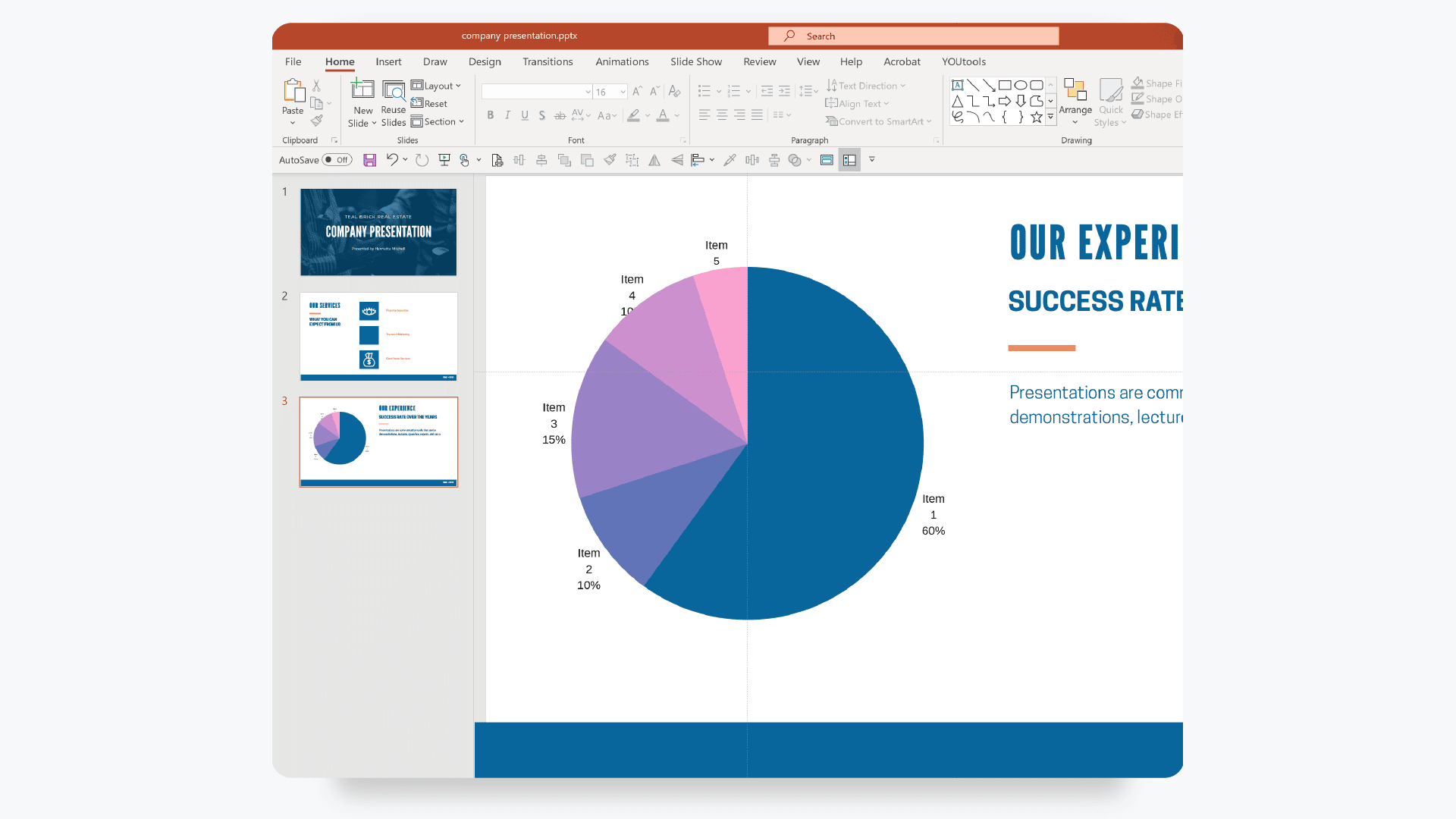Toggle underline formatting
The image size is (1456, 819).
click(x=524, y=115)
